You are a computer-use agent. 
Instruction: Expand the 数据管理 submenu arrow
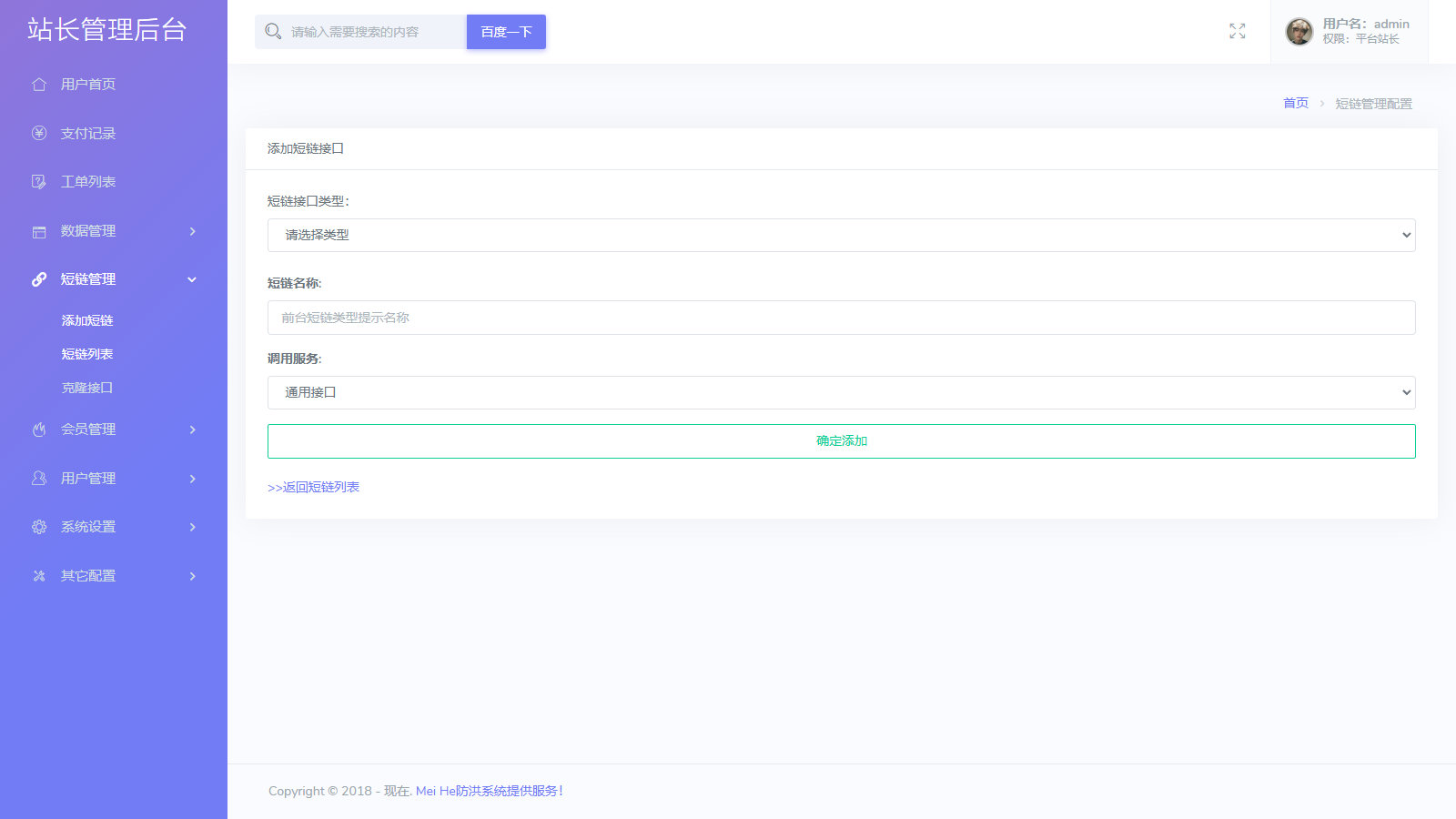click(x=193, y=231)
